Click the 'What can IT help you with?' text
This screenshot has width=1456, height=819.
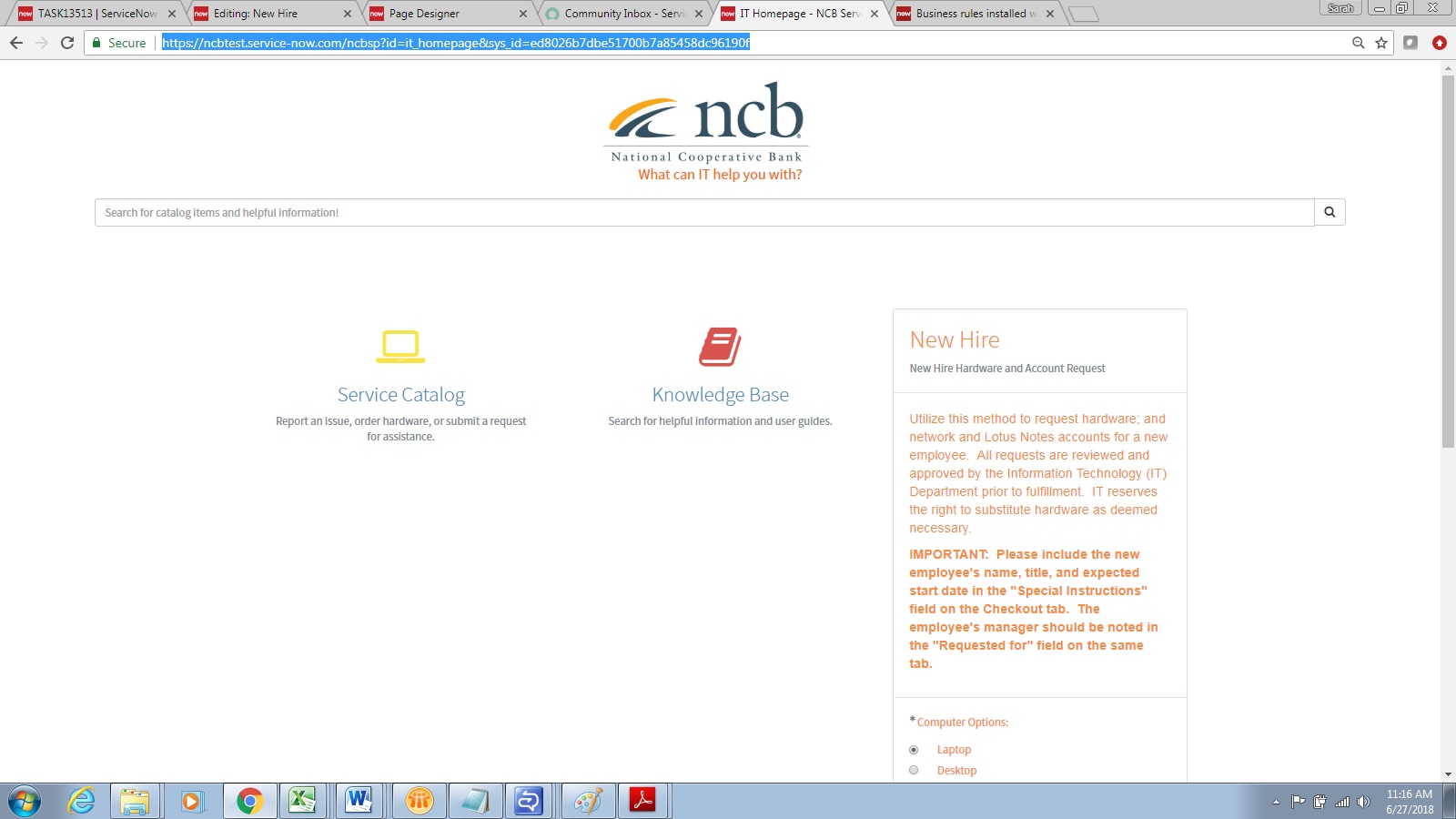coord(720,175)
